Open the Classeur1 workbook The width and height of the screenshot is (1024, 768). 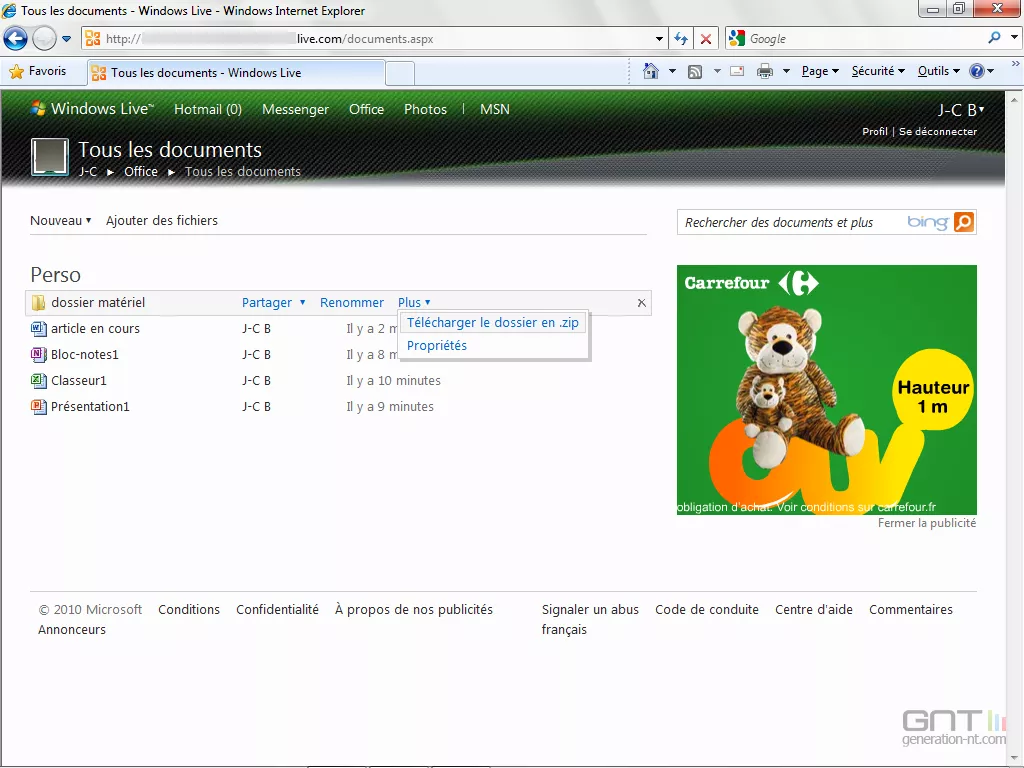[78, 381]
